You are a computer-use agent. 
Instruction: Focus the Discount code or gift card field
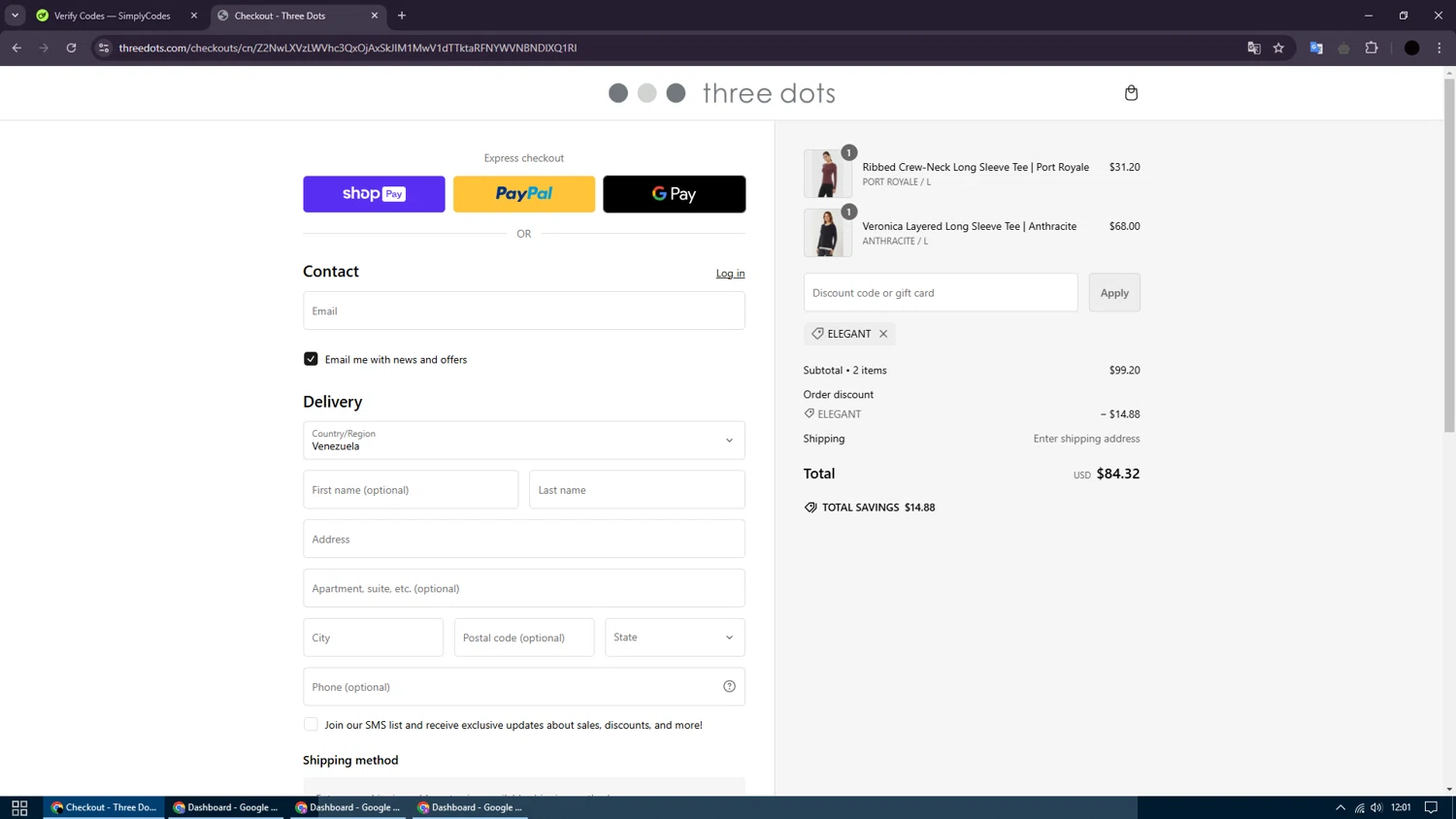(x=941, y=293)
